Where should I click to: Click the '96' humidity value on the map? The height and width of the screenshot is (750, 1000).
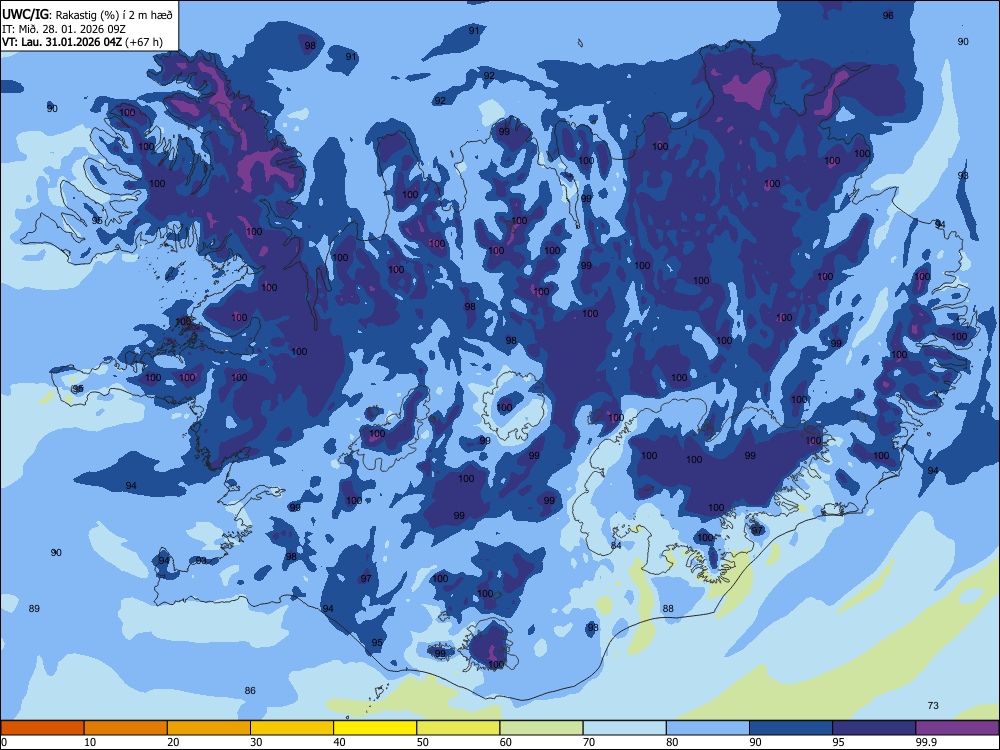coord(888,15)
